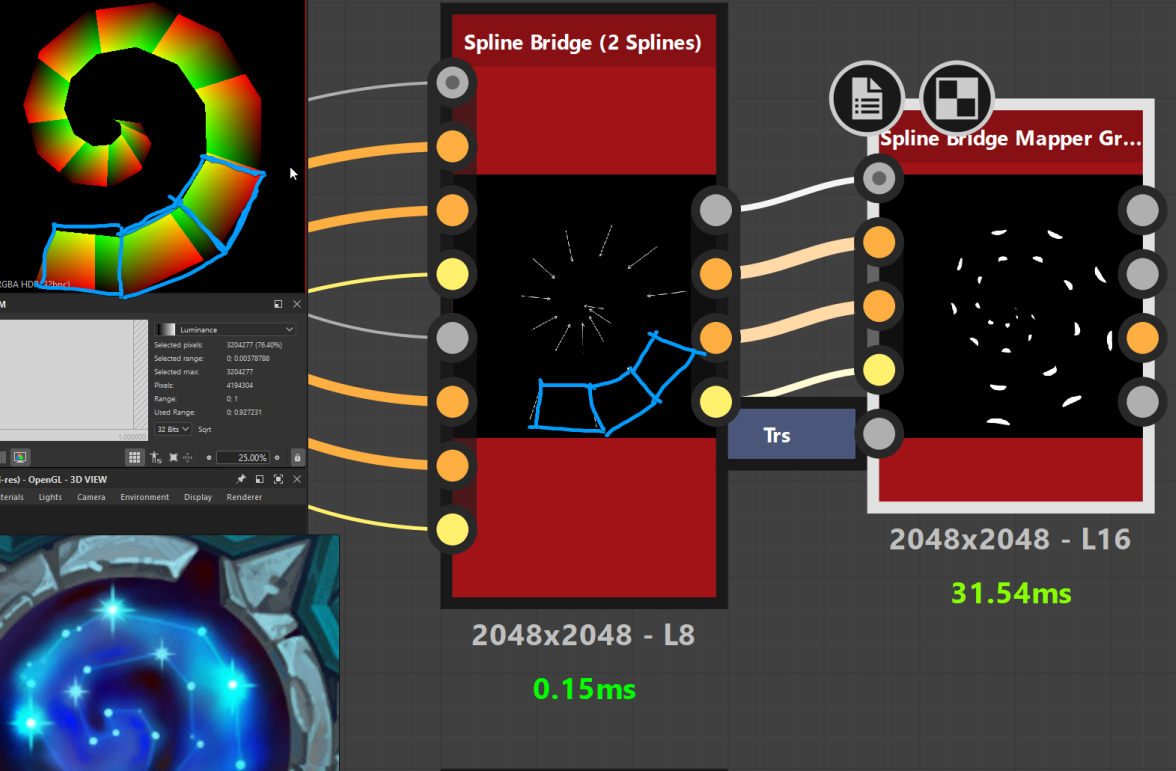Screen dimensions: 1176x771
Task: Click the fullscreen expand icon in the 3D View header
Action: pyautogui.click(x=278, y=479)
